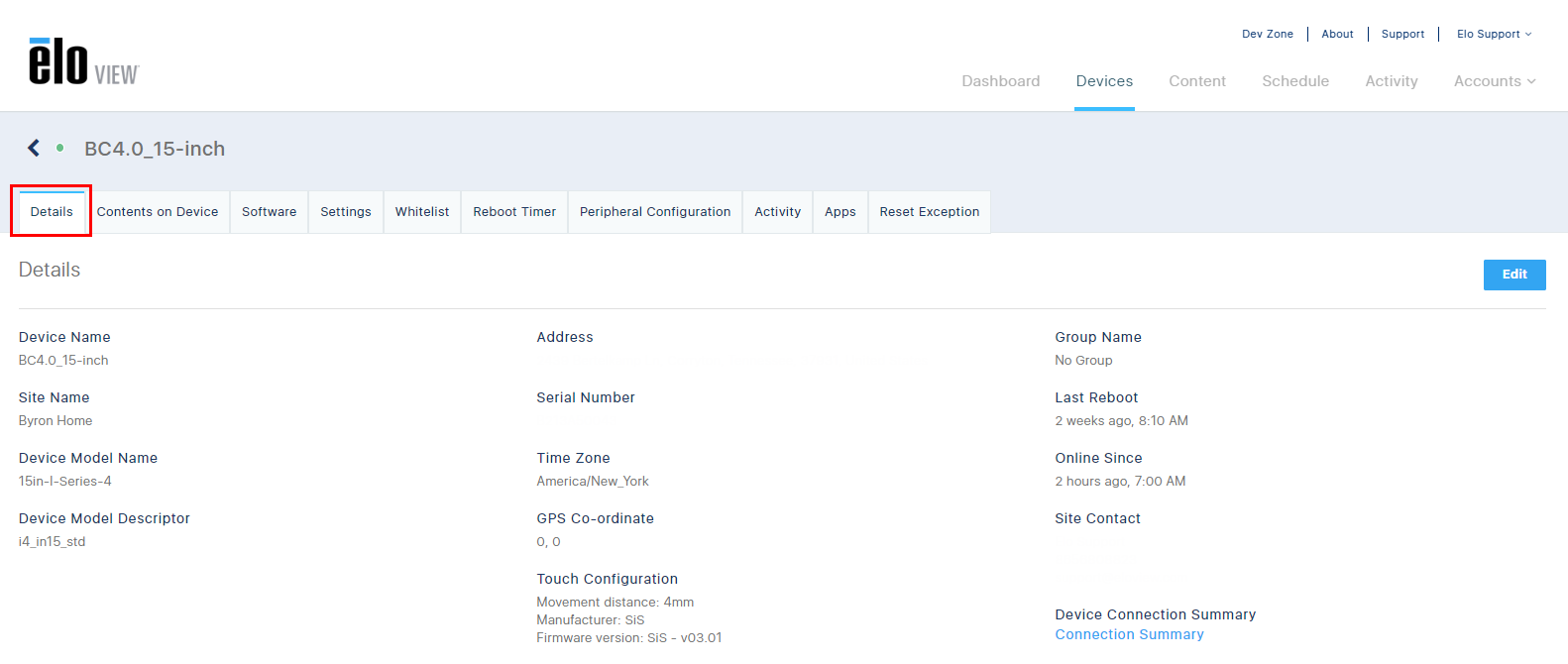Go to the Dashboard page
This screenshot has width=1568, height=664.
pos(1001,81)
